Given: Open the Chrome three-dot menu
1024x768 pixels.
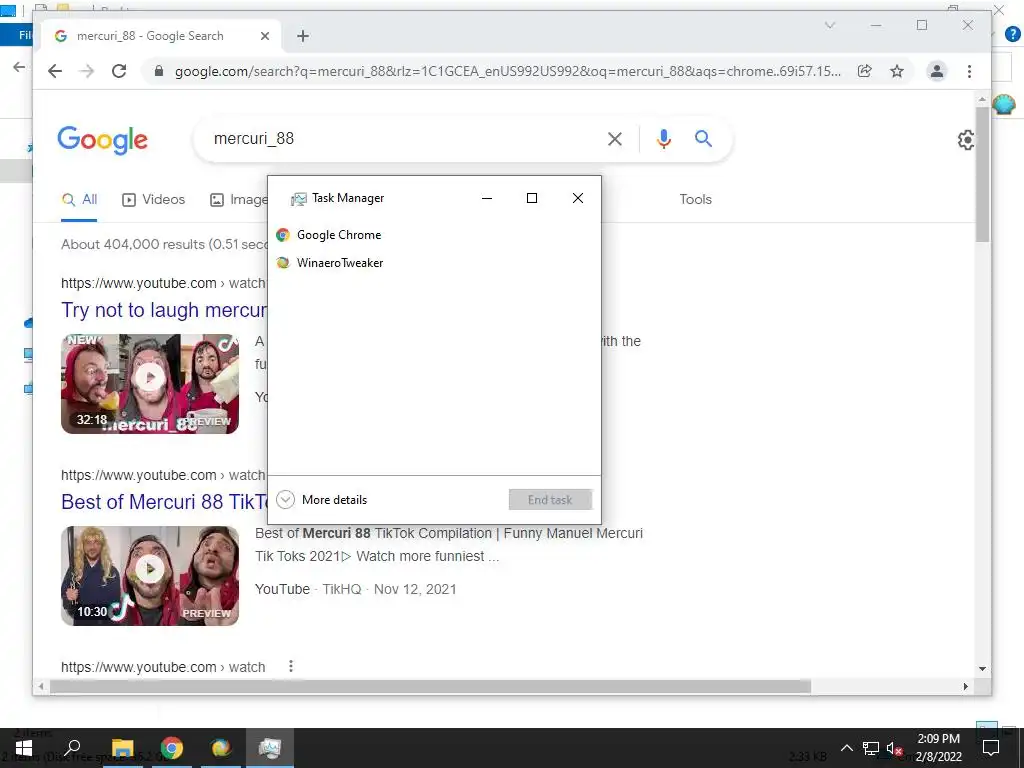Looking at the screenshot, I should 969,71.
